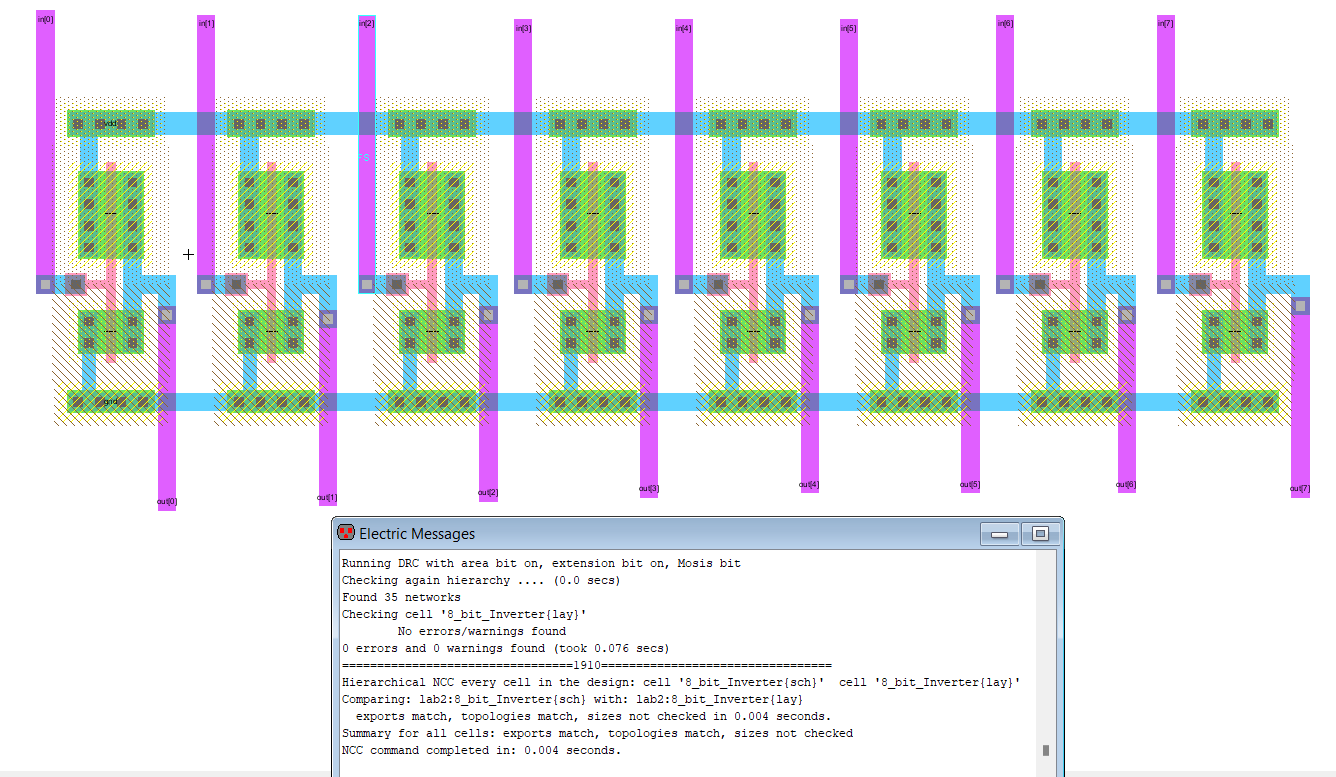1336x777 pixels.
Task: Select the out[2] export label
Action: pyautogui.click(x=488, y=493)
